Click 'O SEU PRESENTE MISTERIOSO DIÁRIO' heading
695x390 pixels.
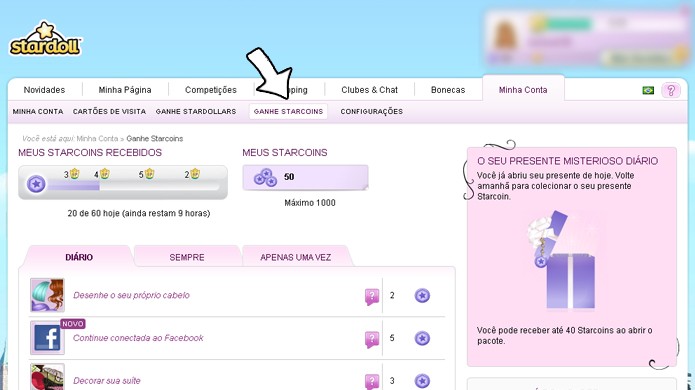[567, 161]
